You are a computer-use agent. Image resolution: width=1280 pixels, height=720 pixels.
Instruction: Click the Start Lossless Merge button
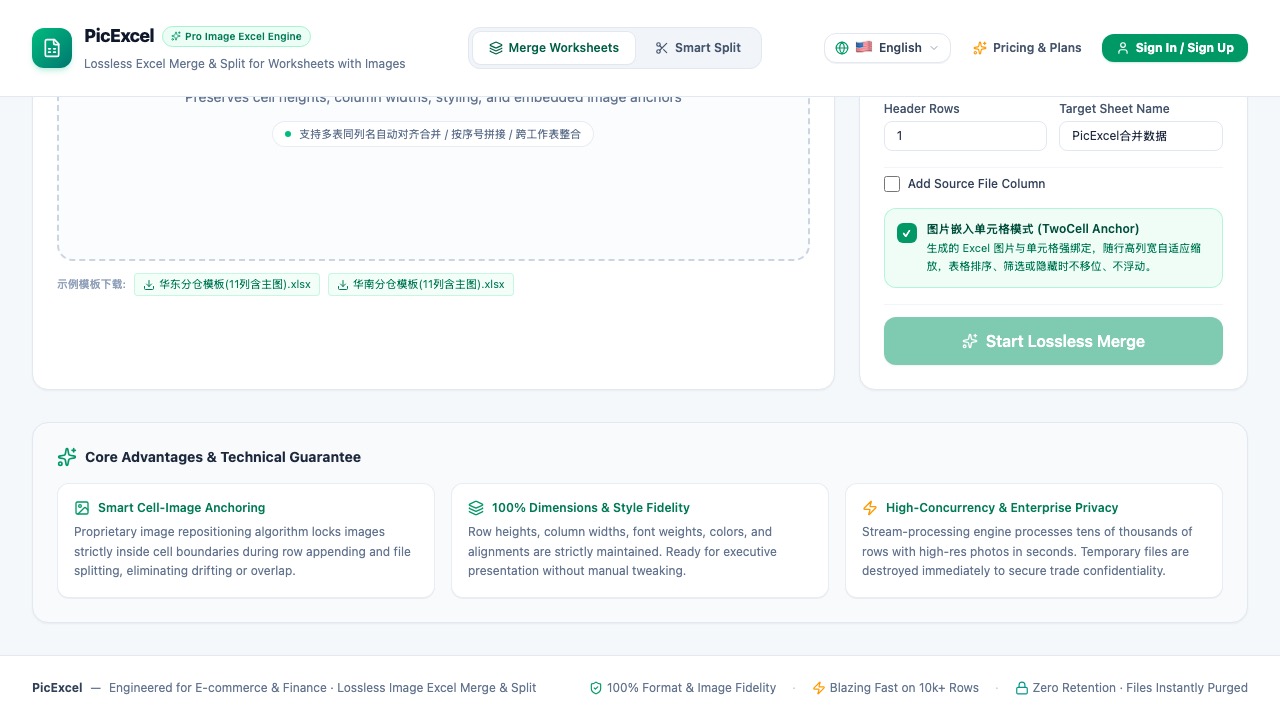click(1053, 341)
